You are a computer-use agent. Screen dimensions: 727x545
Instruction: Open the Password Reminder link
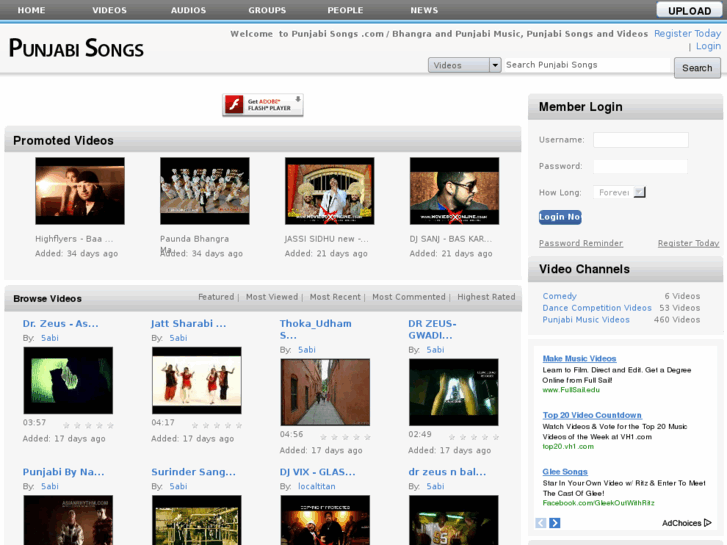pyautogui.click(x=580, y=243)
